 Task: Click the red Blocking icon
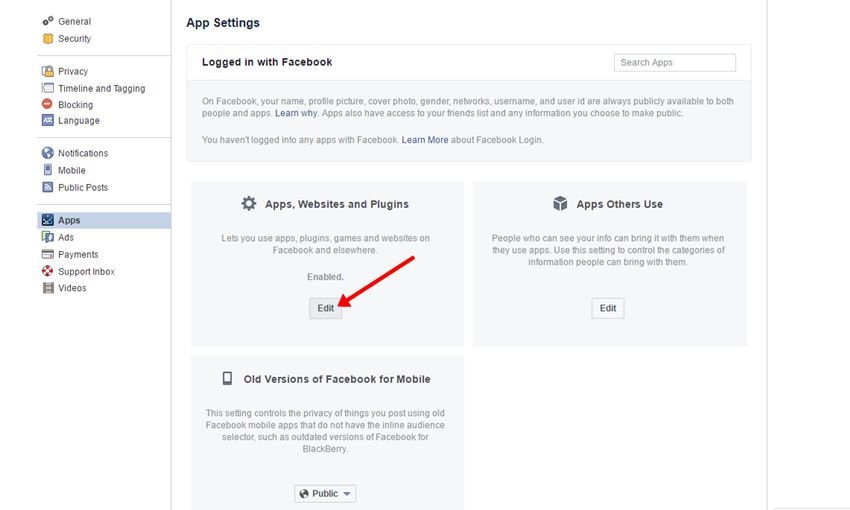[48, 104]
